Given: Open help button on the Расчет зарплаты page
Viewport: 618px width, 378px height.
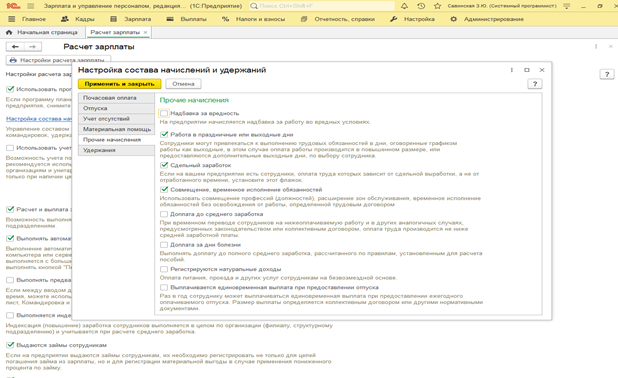Looking at the screenshot, I should click(x=607, y=74).
